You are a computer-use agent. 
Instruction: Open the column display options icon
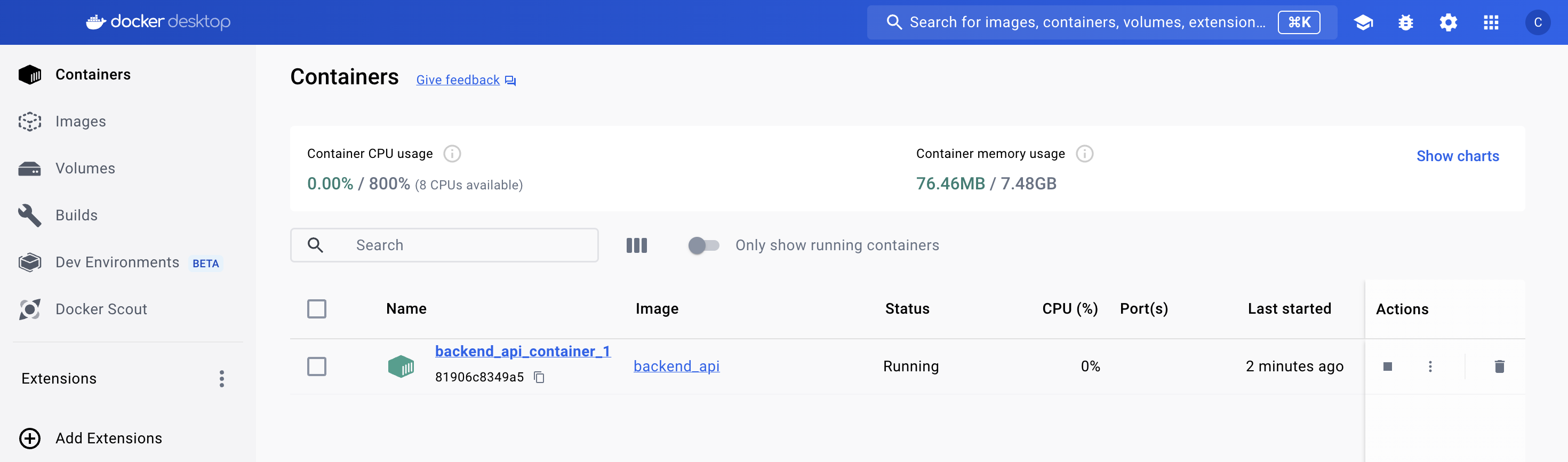(637, 245)
